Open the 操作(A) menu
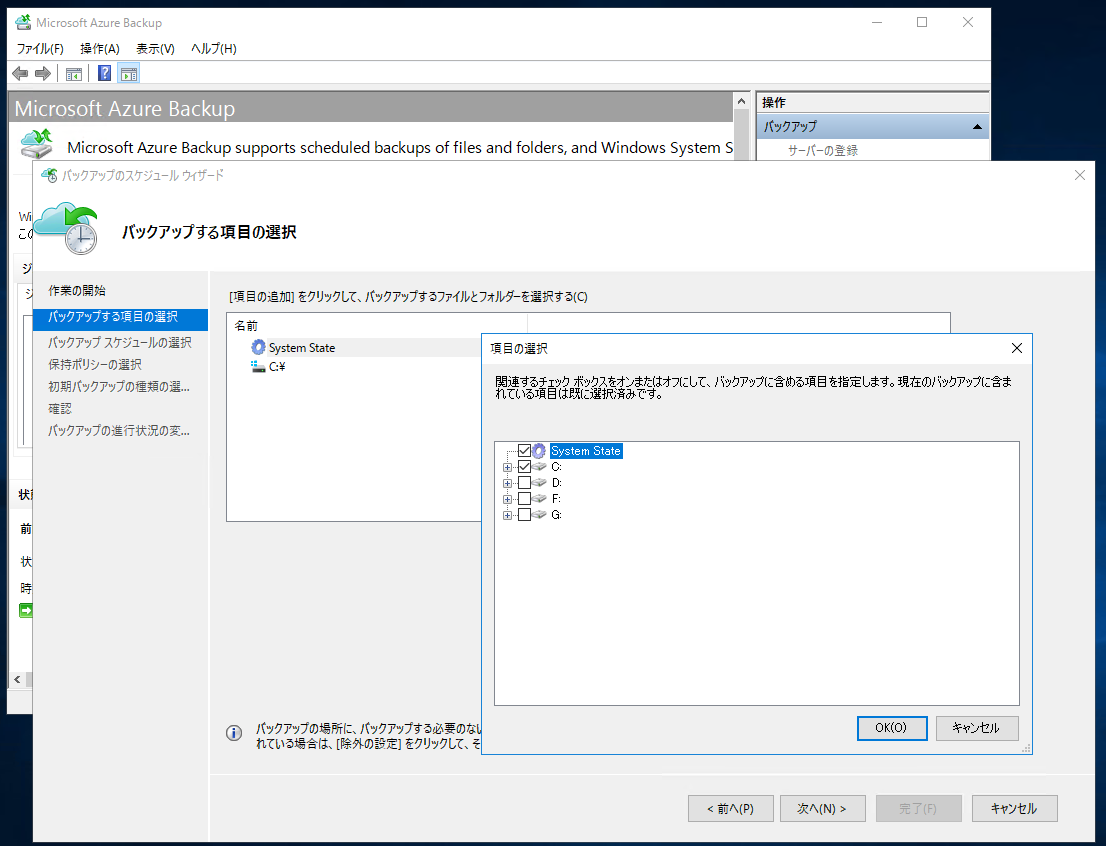1106x846 pixels. tap(98, 47)
